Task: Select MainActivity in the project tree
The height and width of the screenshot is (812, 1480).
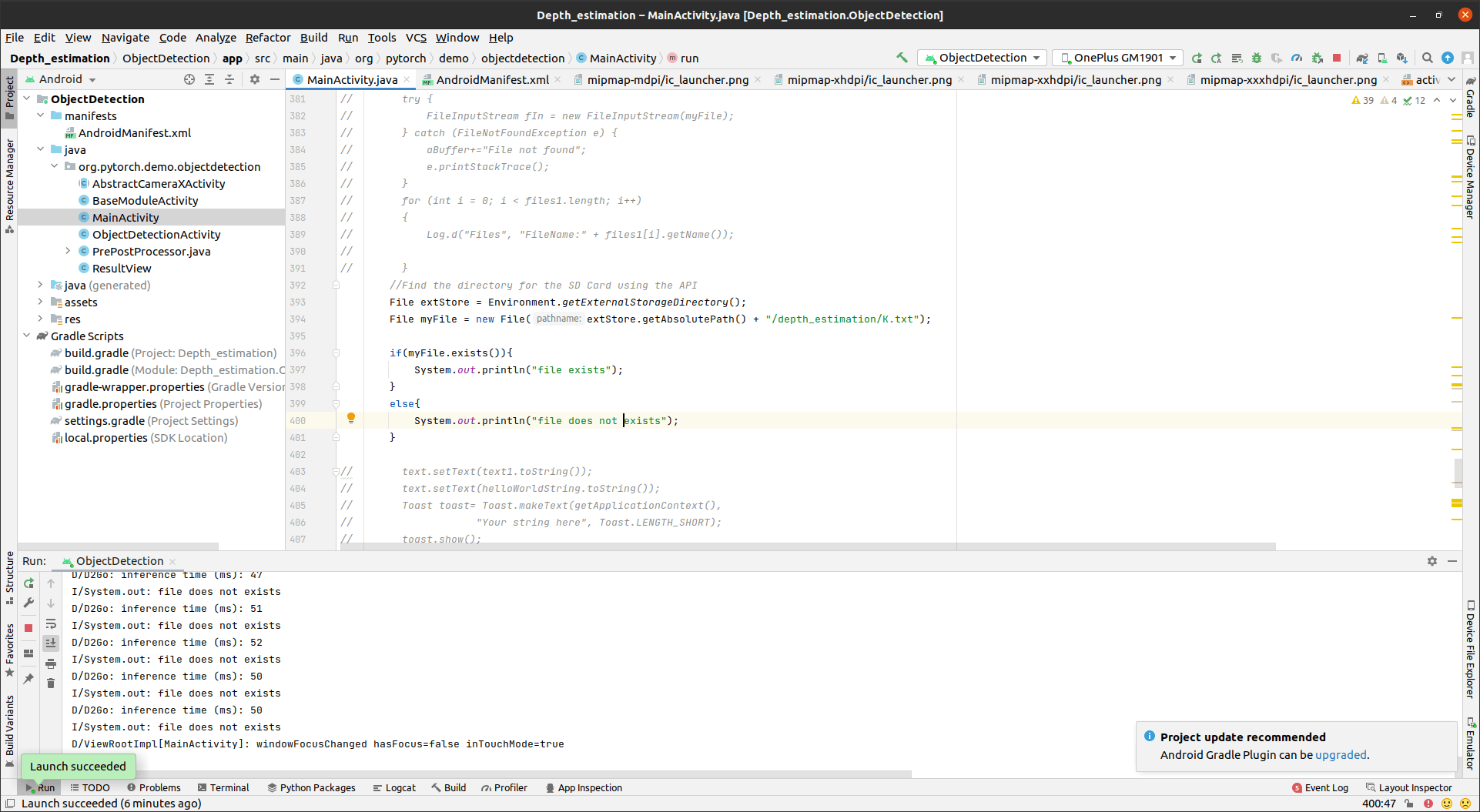Action: [x=125, y=217]
